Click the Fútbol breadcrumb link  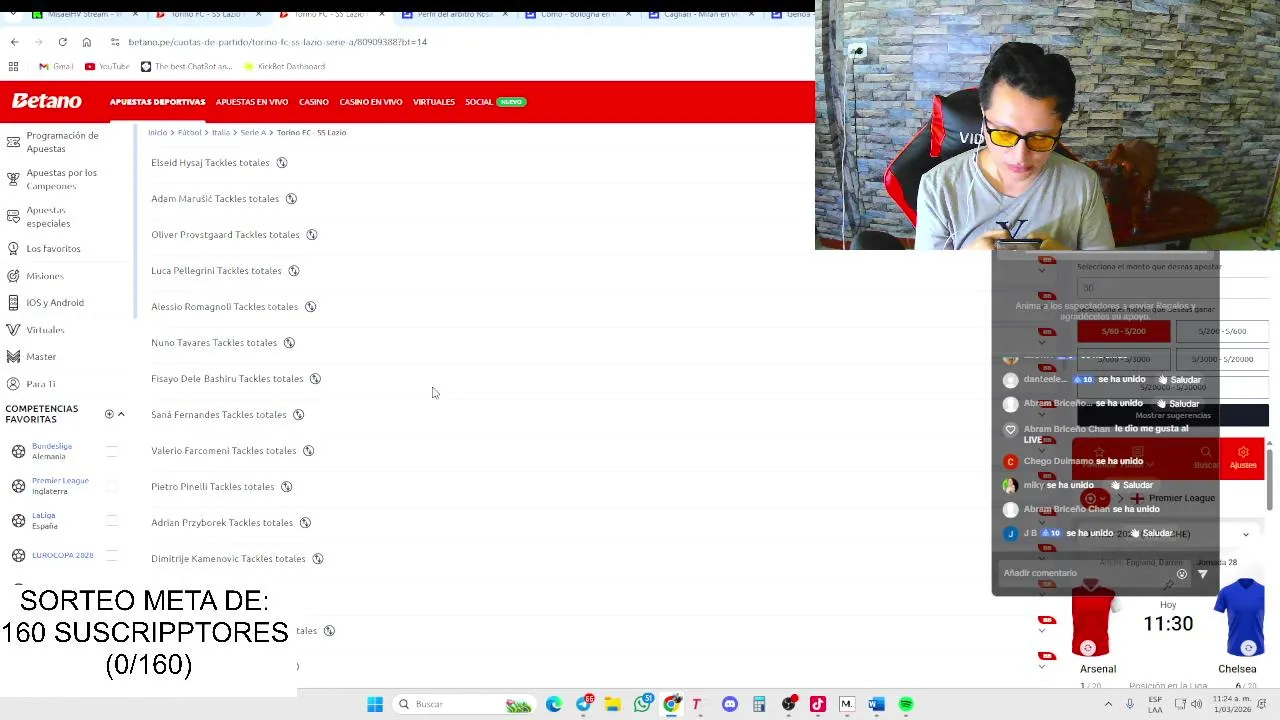(x=190, y=132)
